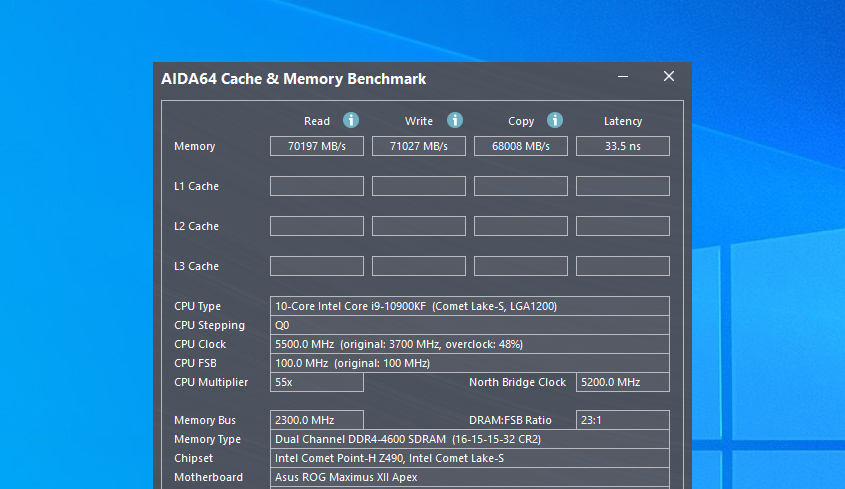Click the L3 Cache row label
Viewport: 845px width, 489px height.
coord(196,266)
